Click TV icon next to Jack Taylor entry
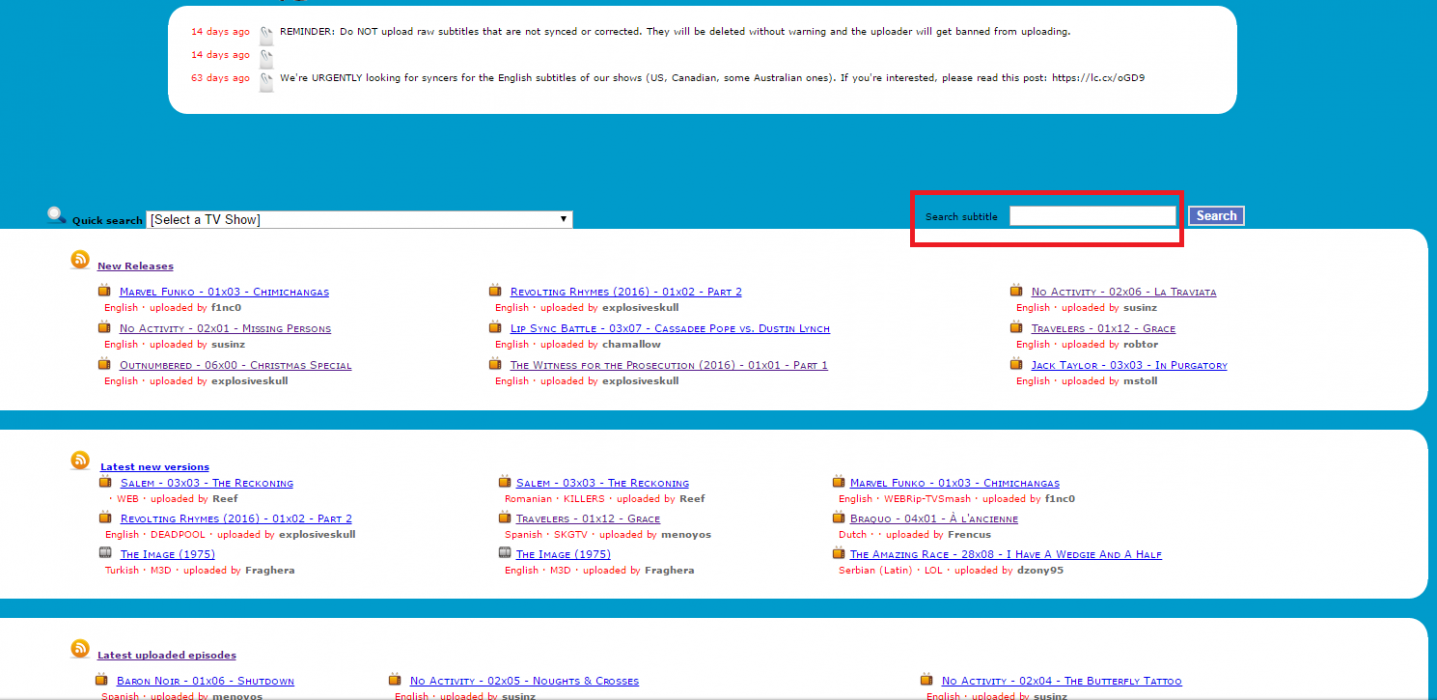The width and height of the screenshot is (1437, 700). (x=1016, y=364)
